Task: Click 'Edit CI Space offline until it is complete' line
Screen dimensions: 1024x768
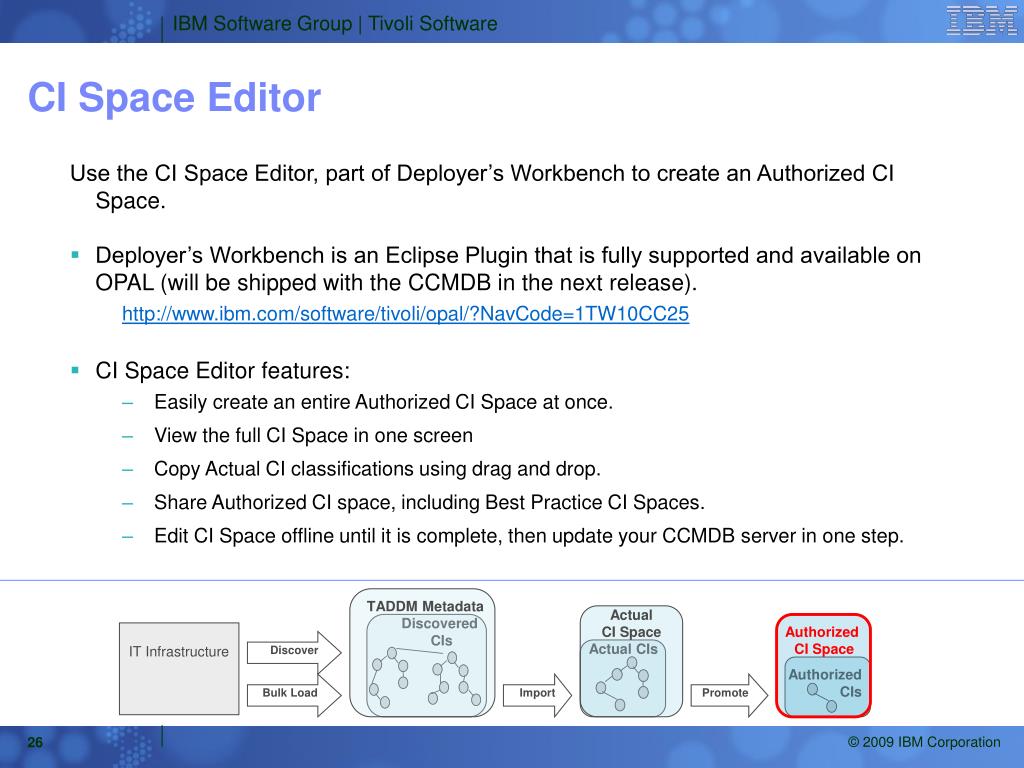Action: point(529,536)
